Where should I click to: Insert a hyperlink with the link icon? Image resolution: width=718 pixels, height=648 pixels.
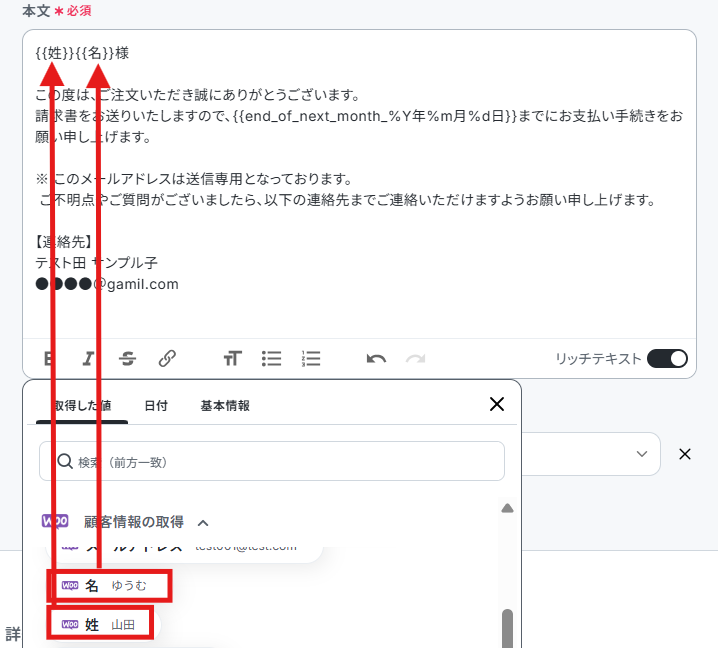click(x=167, y=359)
